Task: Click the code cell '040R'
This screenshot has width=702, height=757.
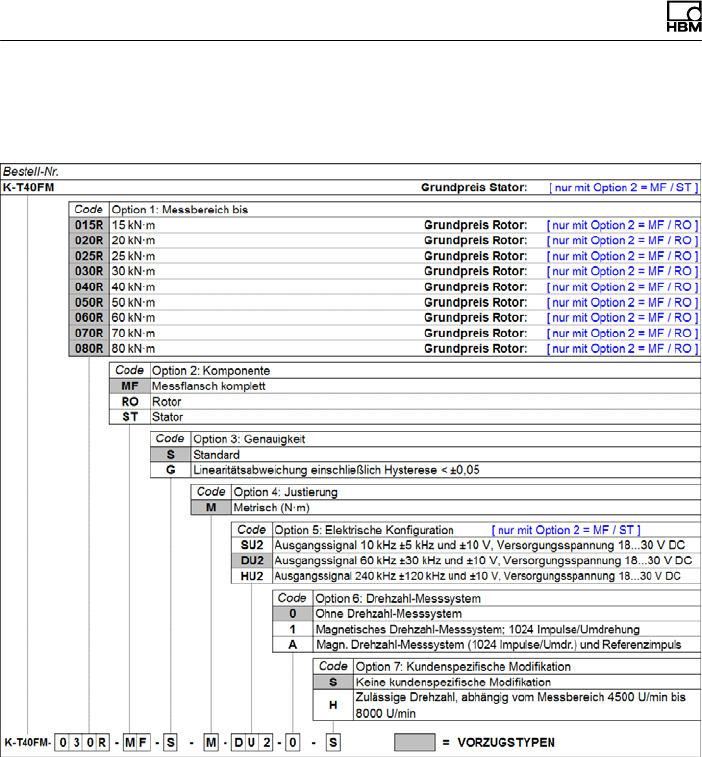Action: click(x=89, y=287)
